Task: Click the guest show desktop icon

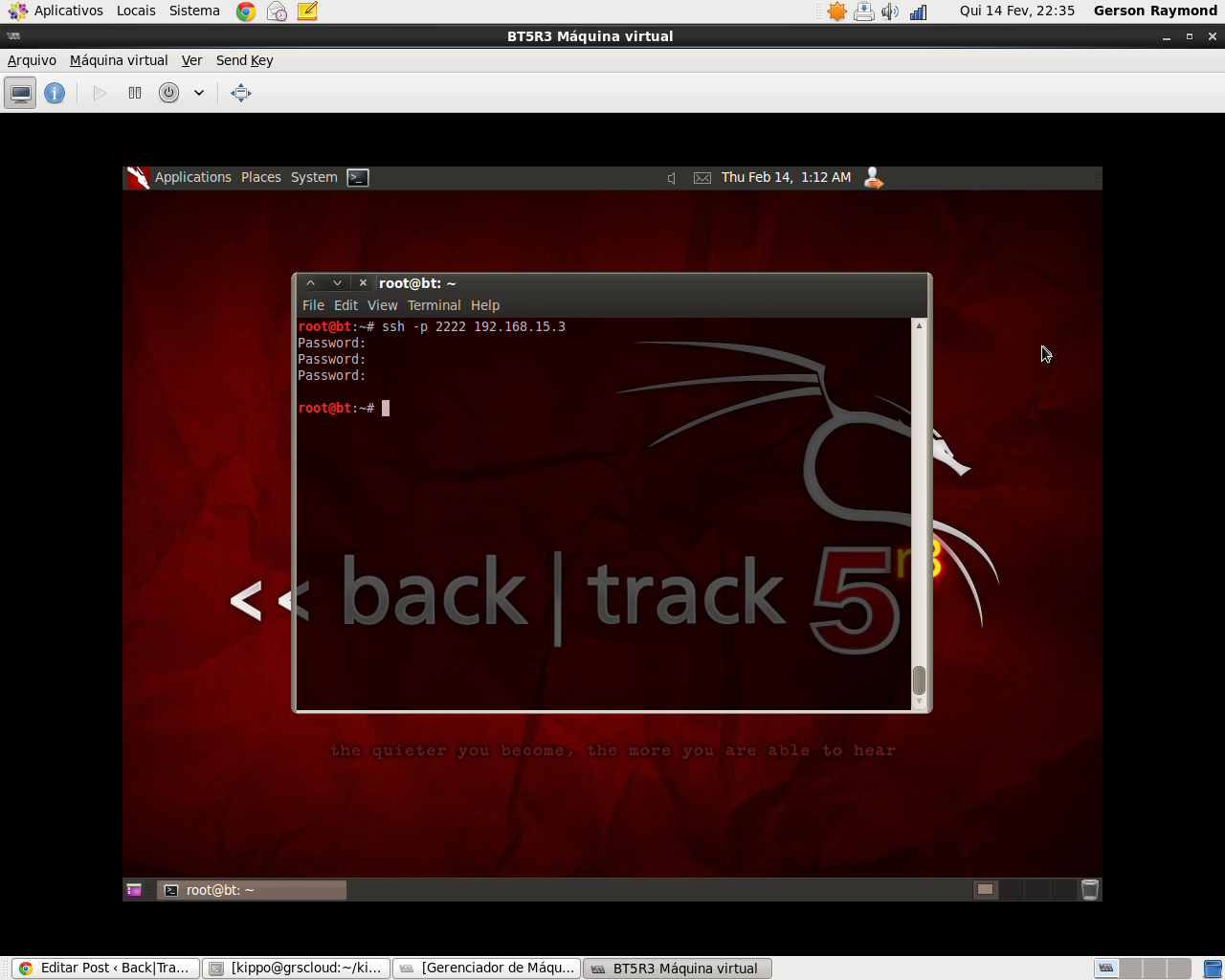Action: click(134, 890)
